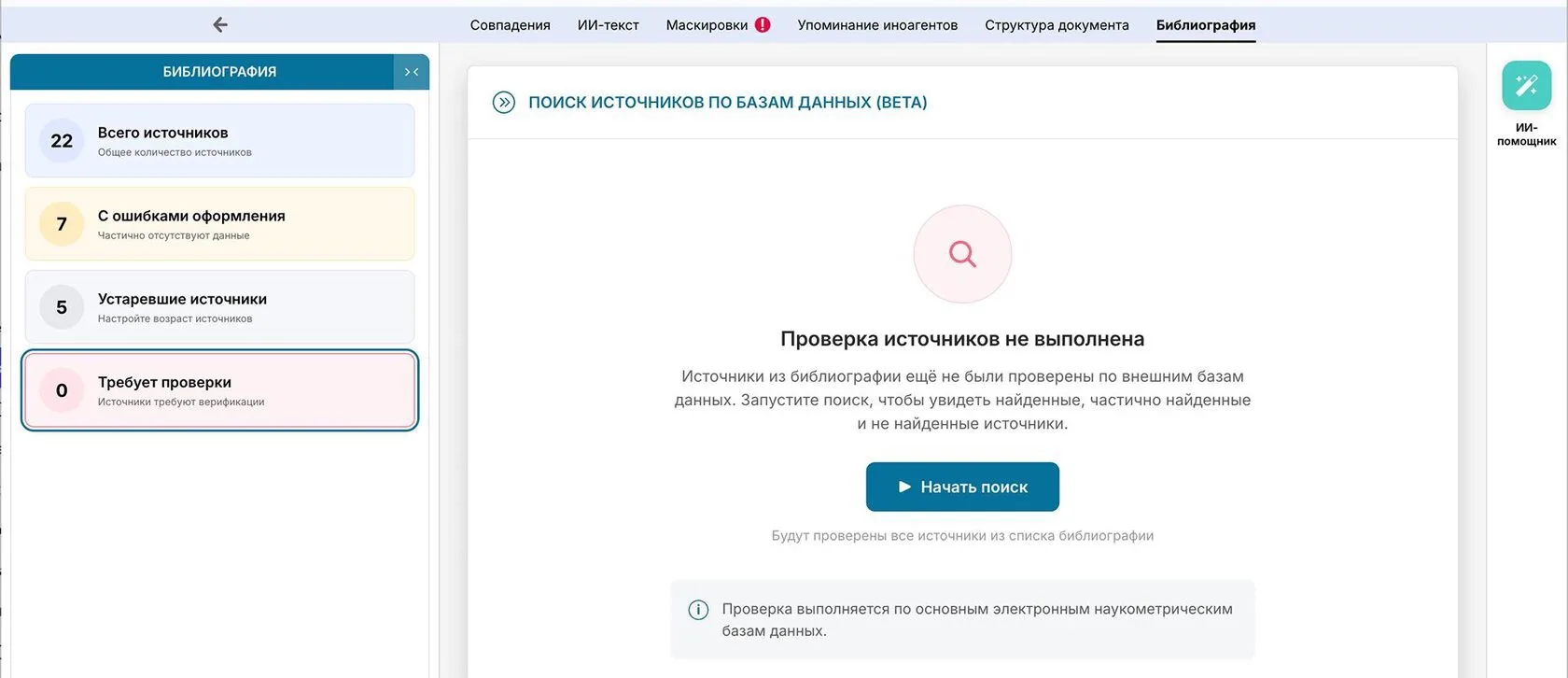Click the count 0 circle
The image size is (1568, 678).
pos(62,390)
